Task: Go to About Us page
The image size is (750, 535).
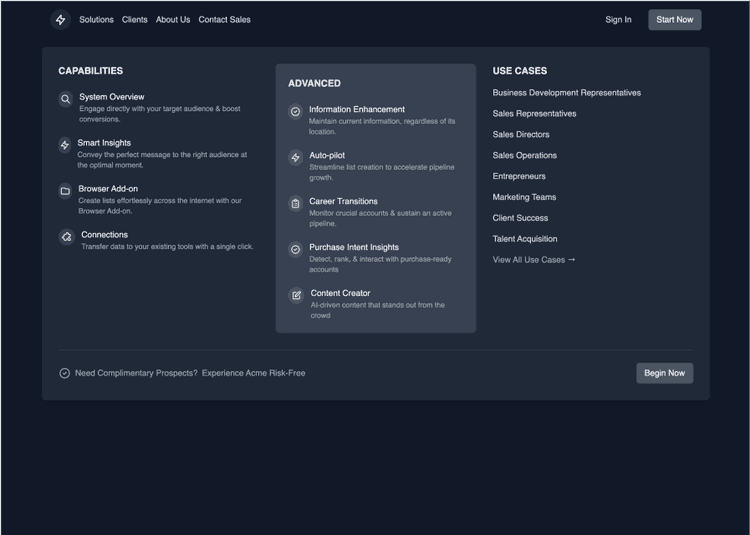Action: pyautogui.click(x=172, y=20)
